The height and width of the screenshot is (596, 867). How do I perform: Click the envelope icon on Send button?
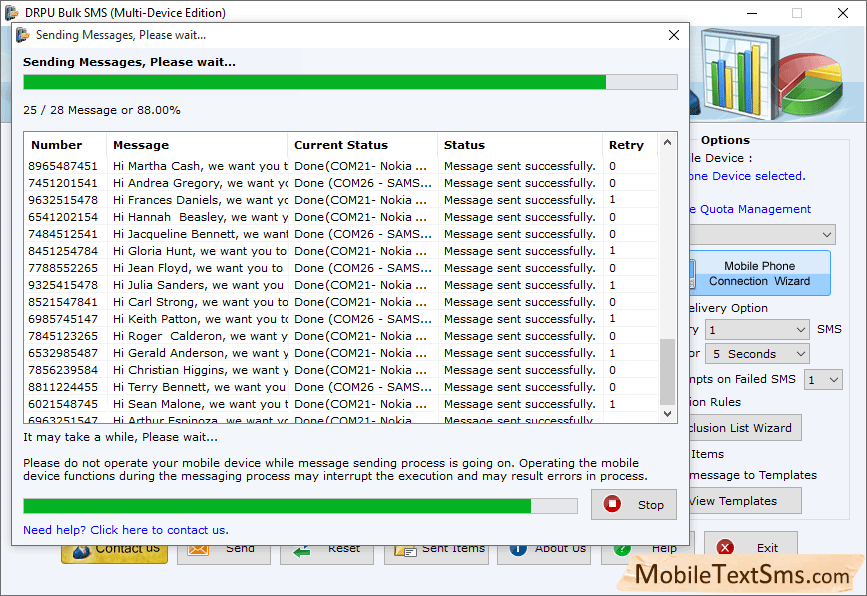tap(198, 550)
